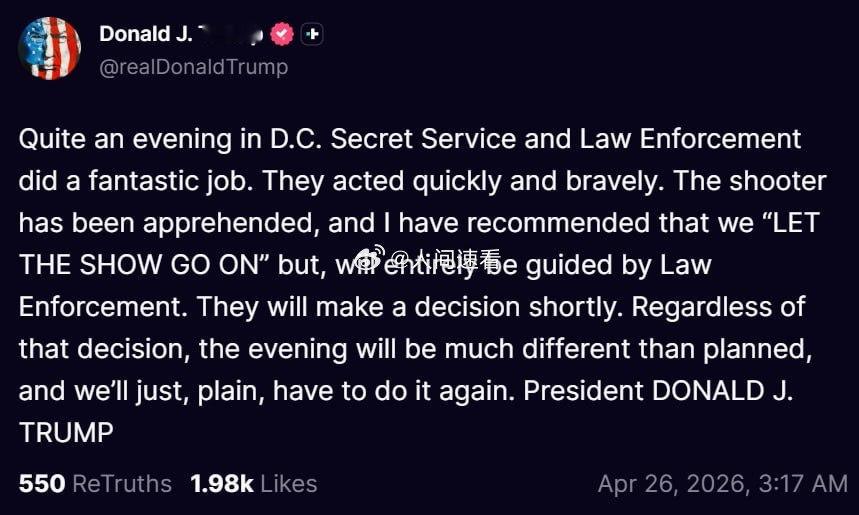
Task: View the 550 ReTruths list
Action: (95, 484)
